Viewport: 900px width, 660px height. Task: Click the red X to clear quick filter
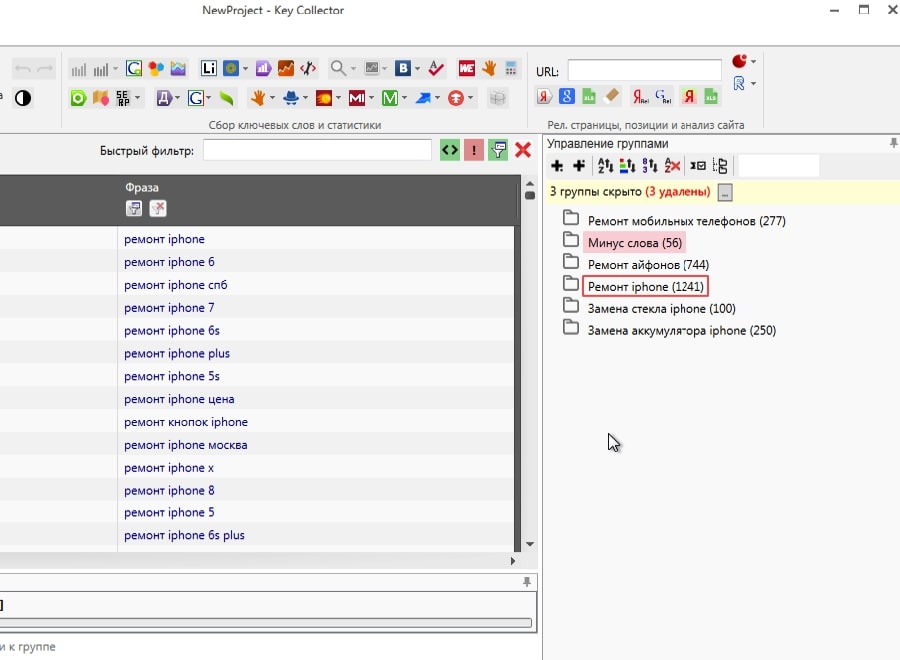point(522,150)
